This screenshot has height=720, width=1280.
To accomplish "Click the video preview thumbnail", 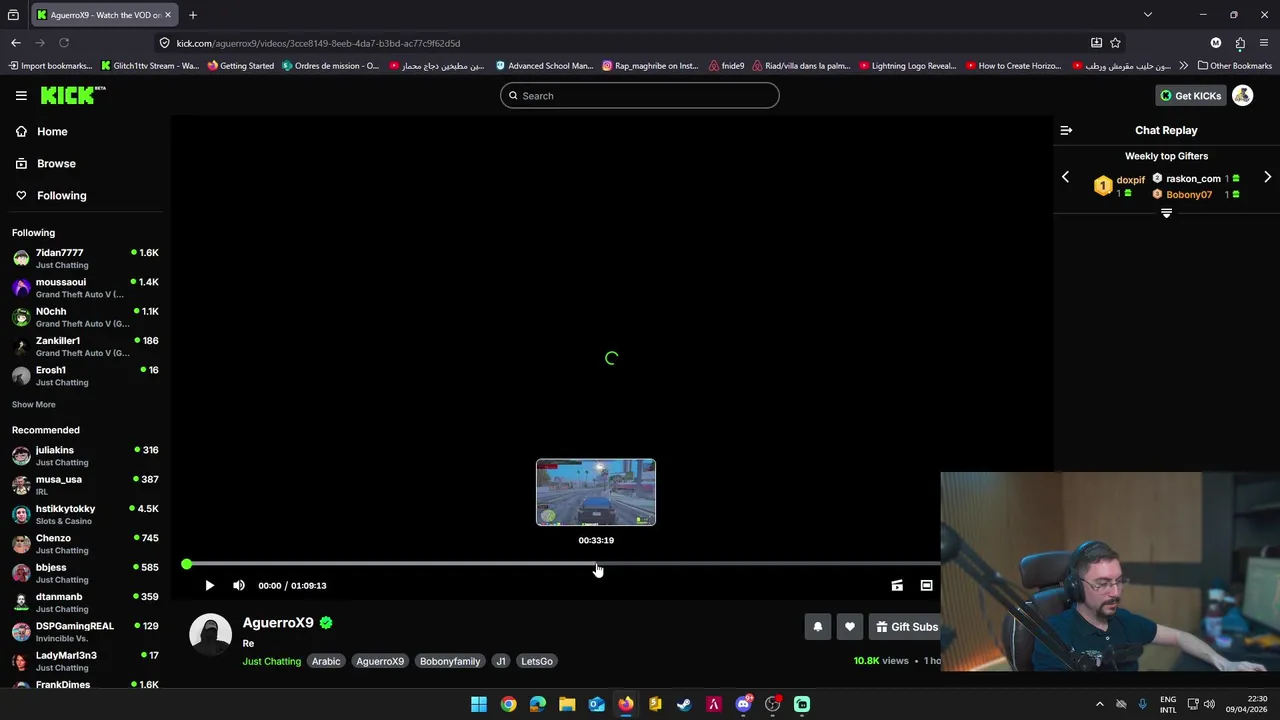I will (x=596, y=492).
